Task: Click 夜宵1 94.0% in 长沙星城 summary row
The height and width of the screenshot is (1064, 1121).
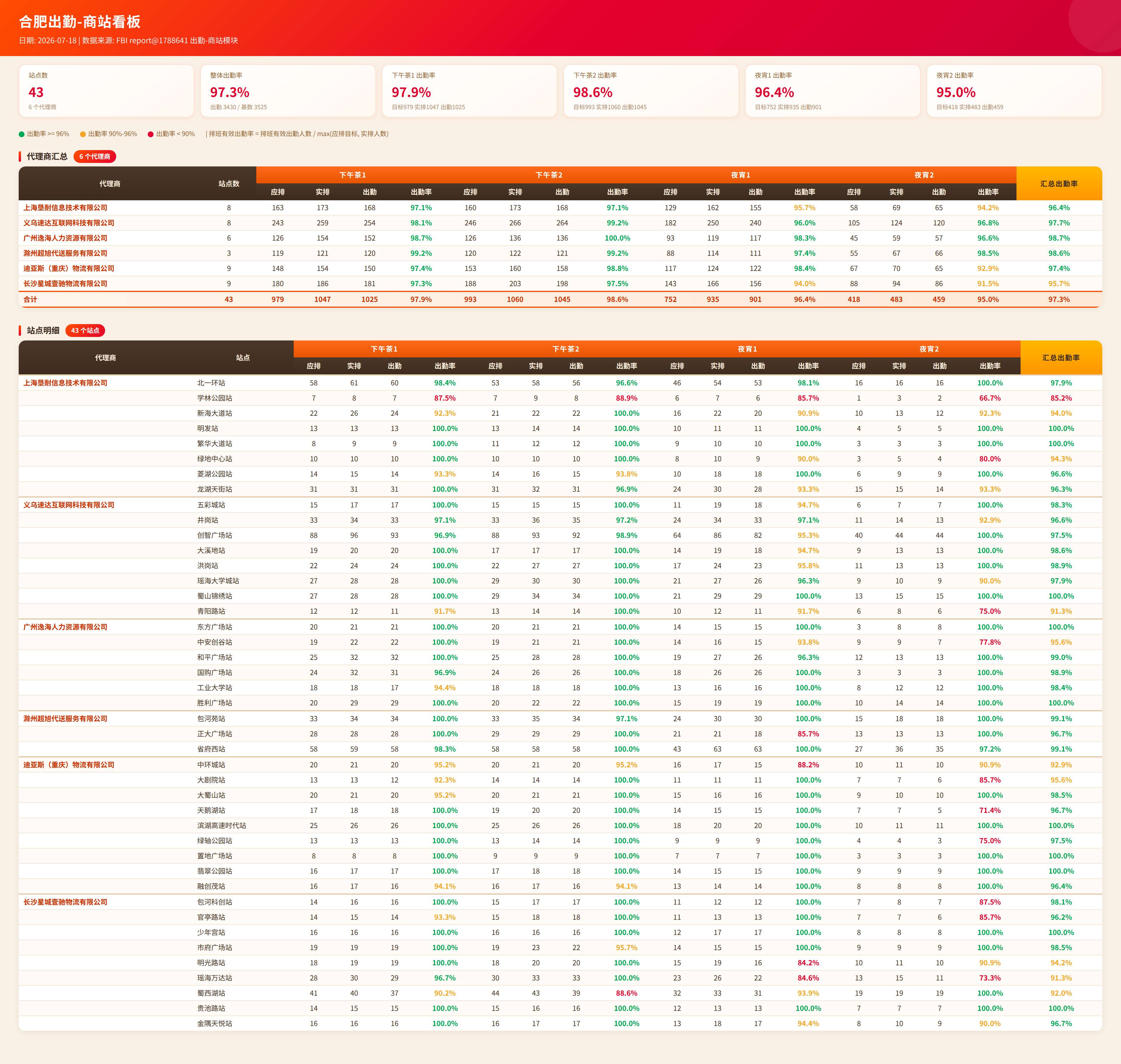Action: tap(805, 284)
